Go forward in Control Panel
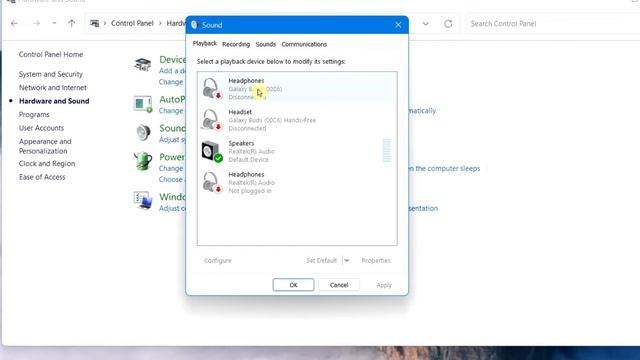Image resolution: width=640 pixels, height=360 pixels. 36,24
